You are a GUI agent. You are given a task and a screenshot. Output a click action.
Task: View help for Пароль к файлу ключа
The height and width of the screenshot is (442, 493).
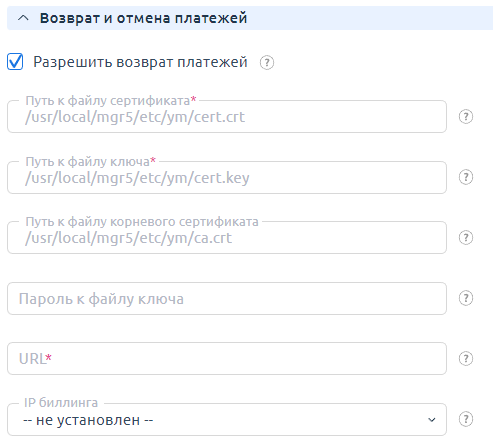(466, 298)
